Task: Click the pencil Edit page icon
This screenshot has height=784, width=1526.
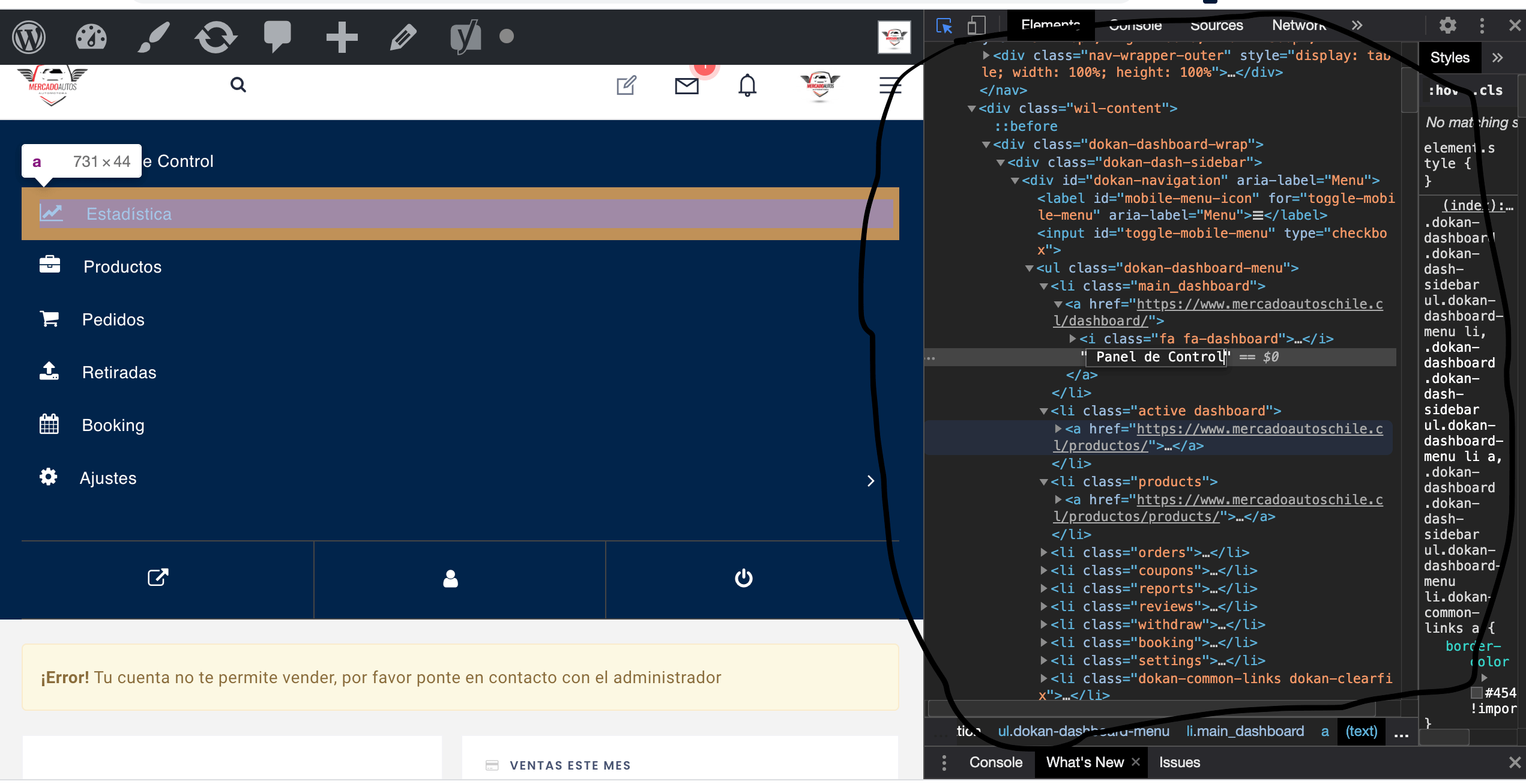Action: [x=403, y=37]
